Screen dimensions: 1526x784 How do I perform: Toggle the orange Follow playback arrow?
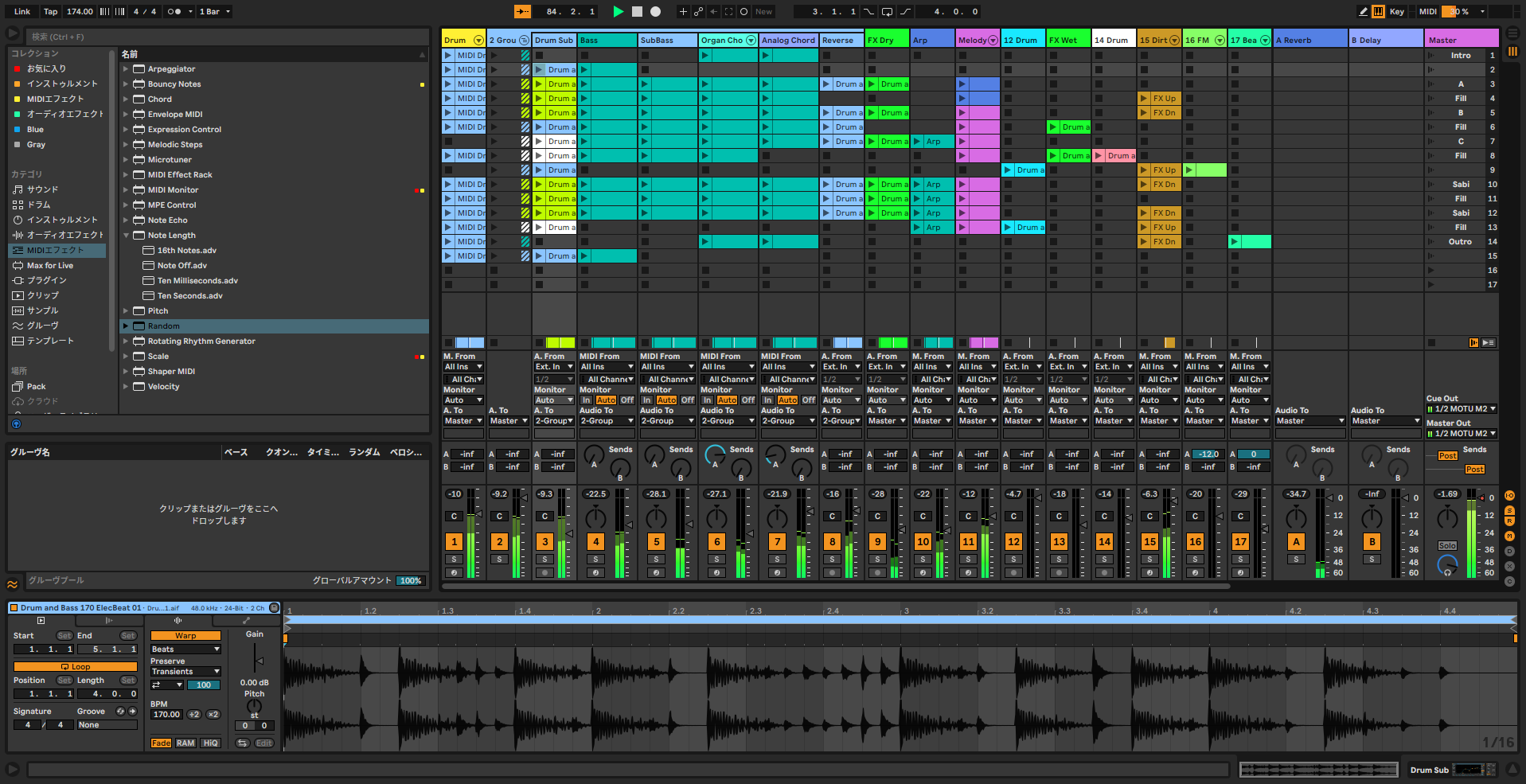pos(523,11)
